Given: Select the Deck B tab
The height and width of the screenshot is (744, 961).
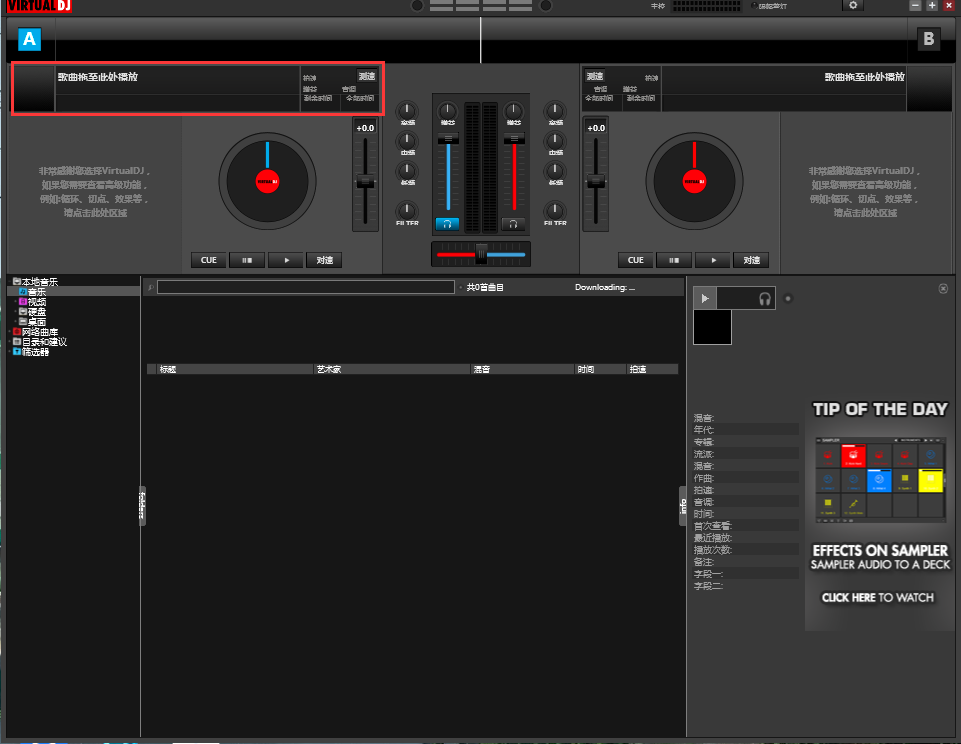Looking at the screenshot, I should tap(928, 39).
